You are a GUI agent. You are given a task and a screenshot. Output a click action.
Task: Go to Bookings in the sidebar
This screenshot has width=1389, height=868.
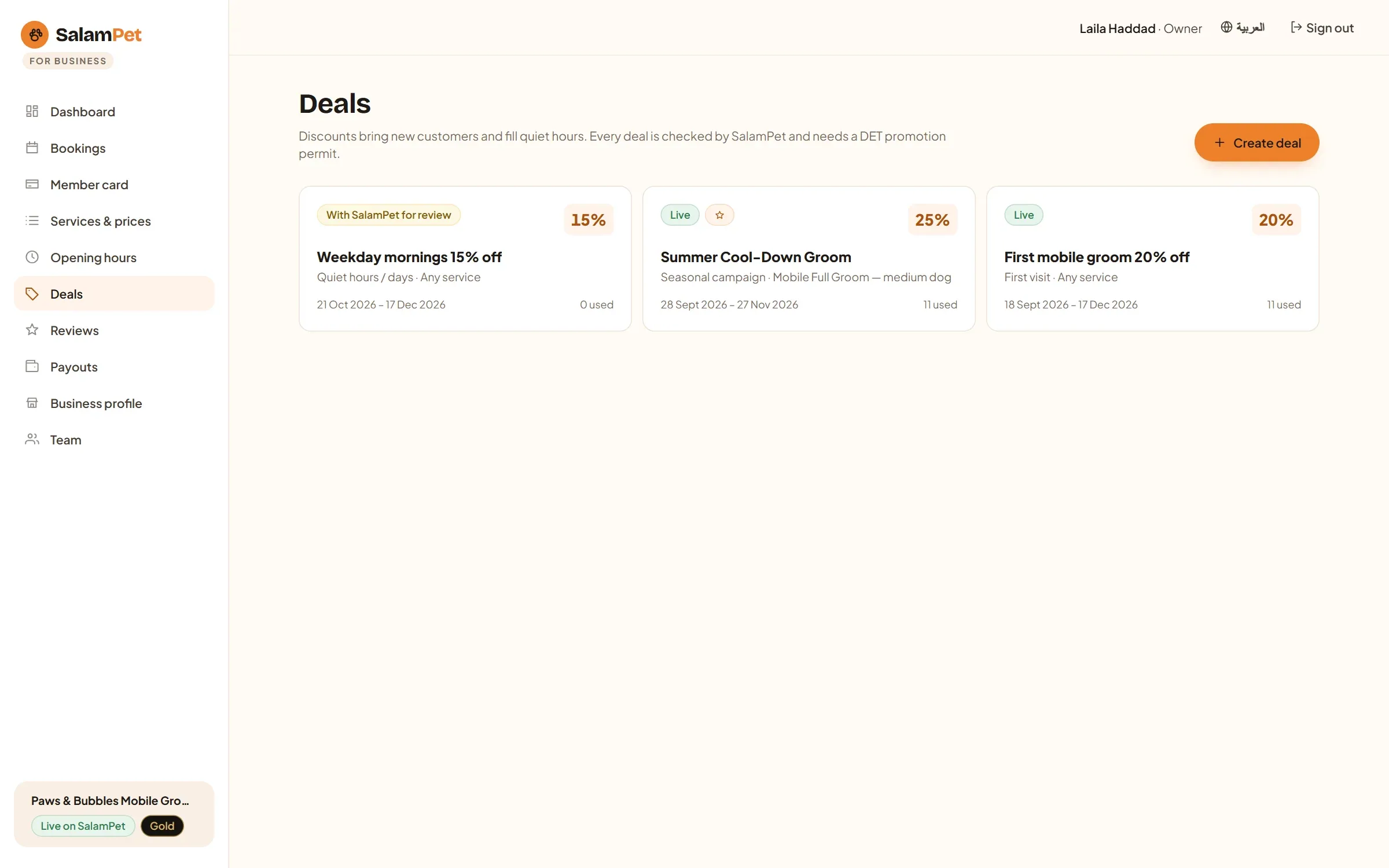click(x=114, y=148)
